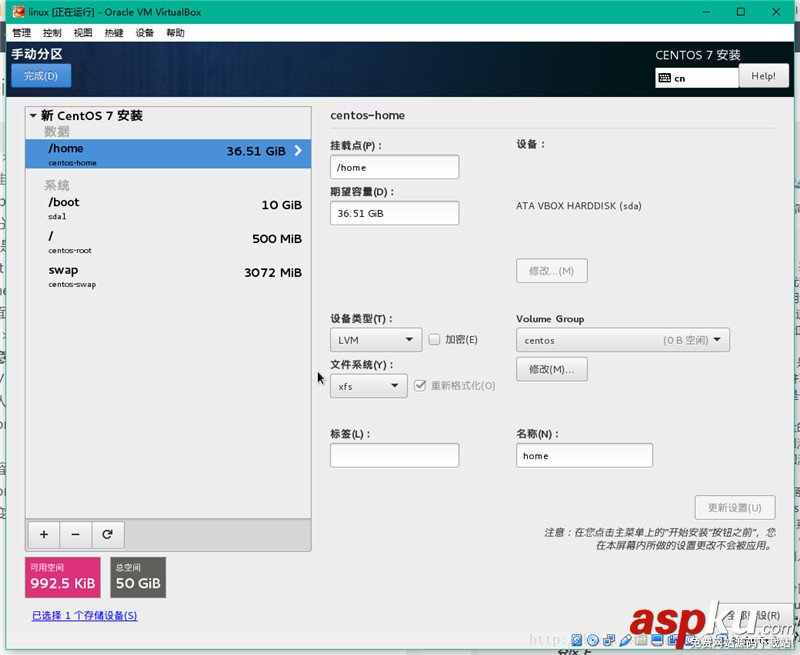The width and height of the screenshot is (800, 655).
Task: Click the arrow chevron on the /home row
Action: click(298, 150)
